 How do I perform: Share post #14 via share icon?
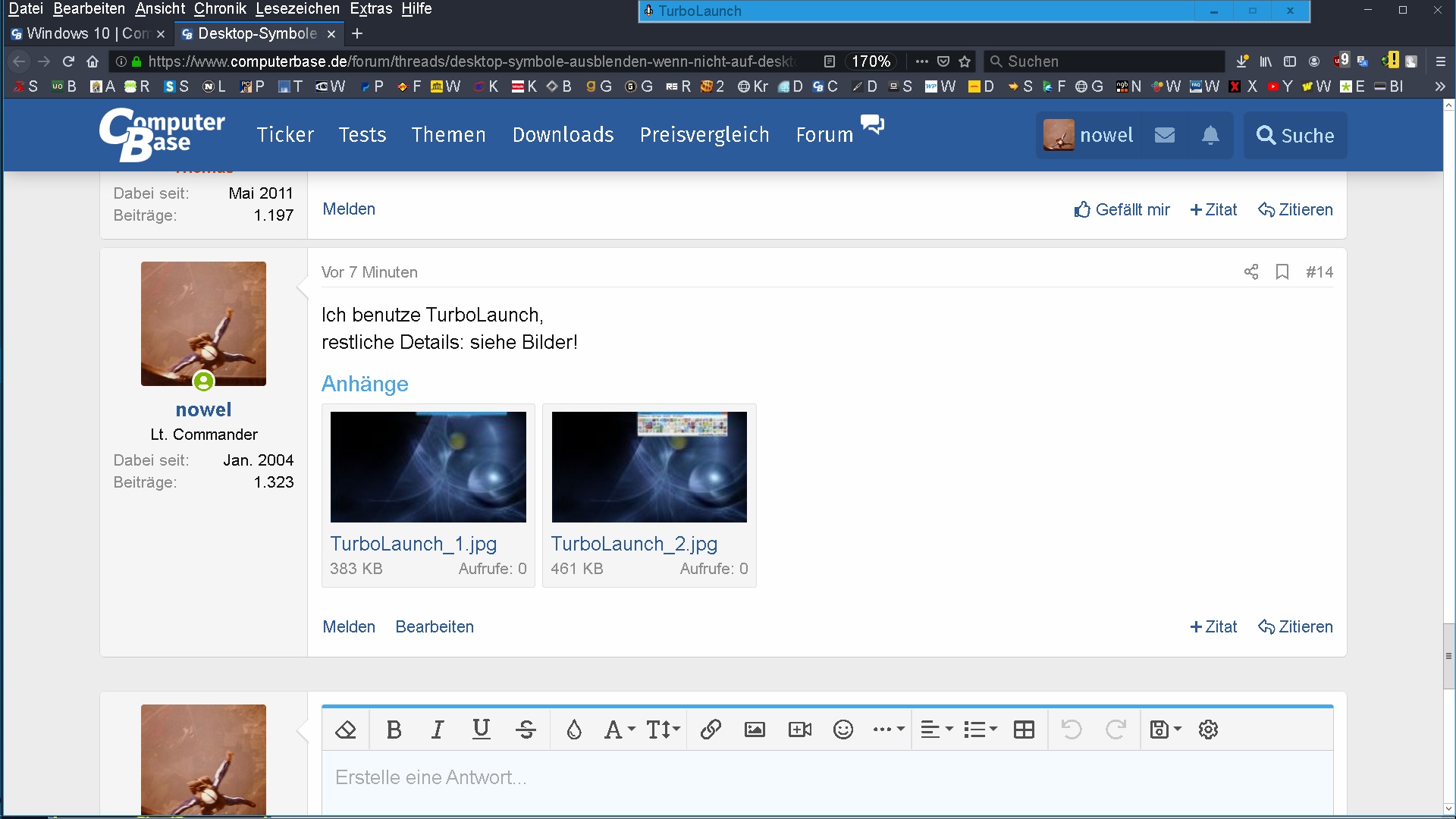[1251, 271]
